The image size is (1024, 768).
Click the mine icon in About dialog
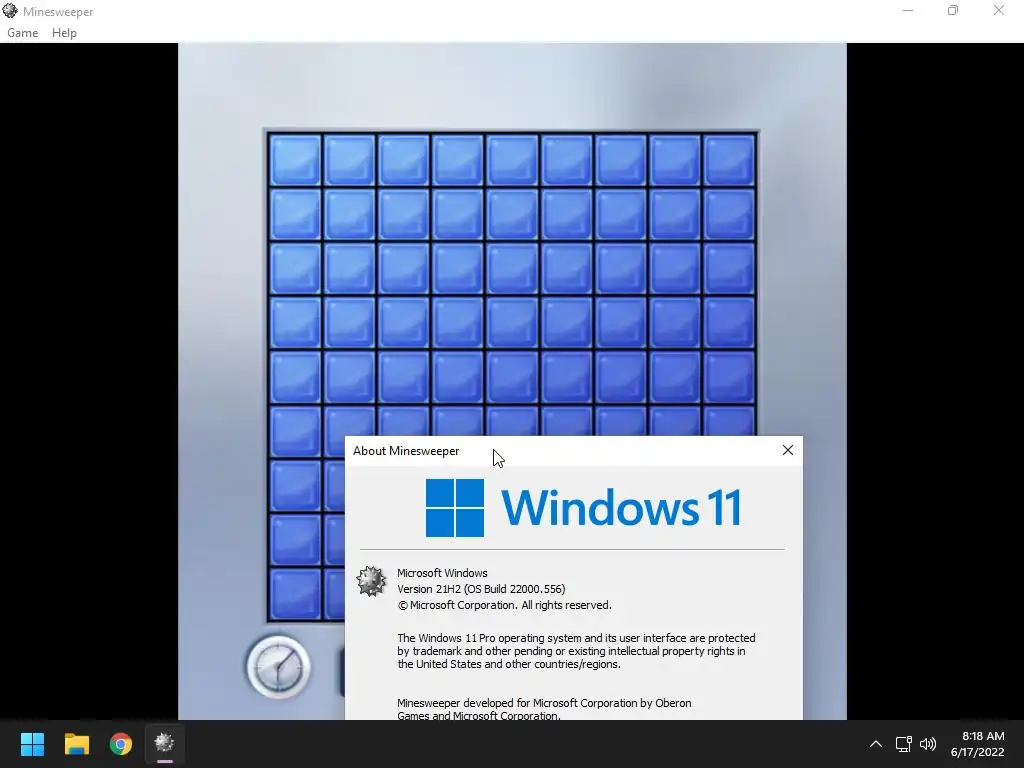tap(371, 581)
